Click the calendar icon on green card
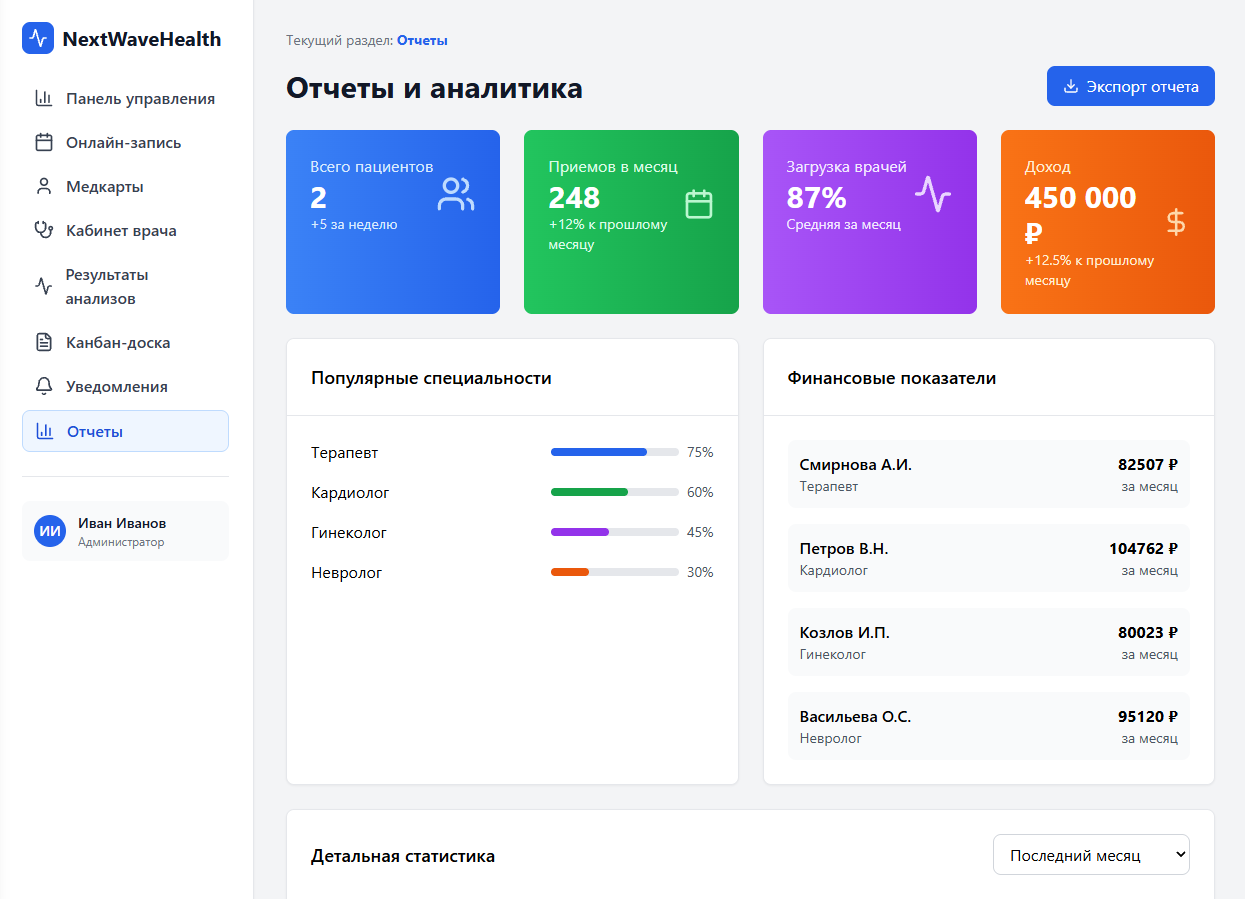 coord(698,203)
